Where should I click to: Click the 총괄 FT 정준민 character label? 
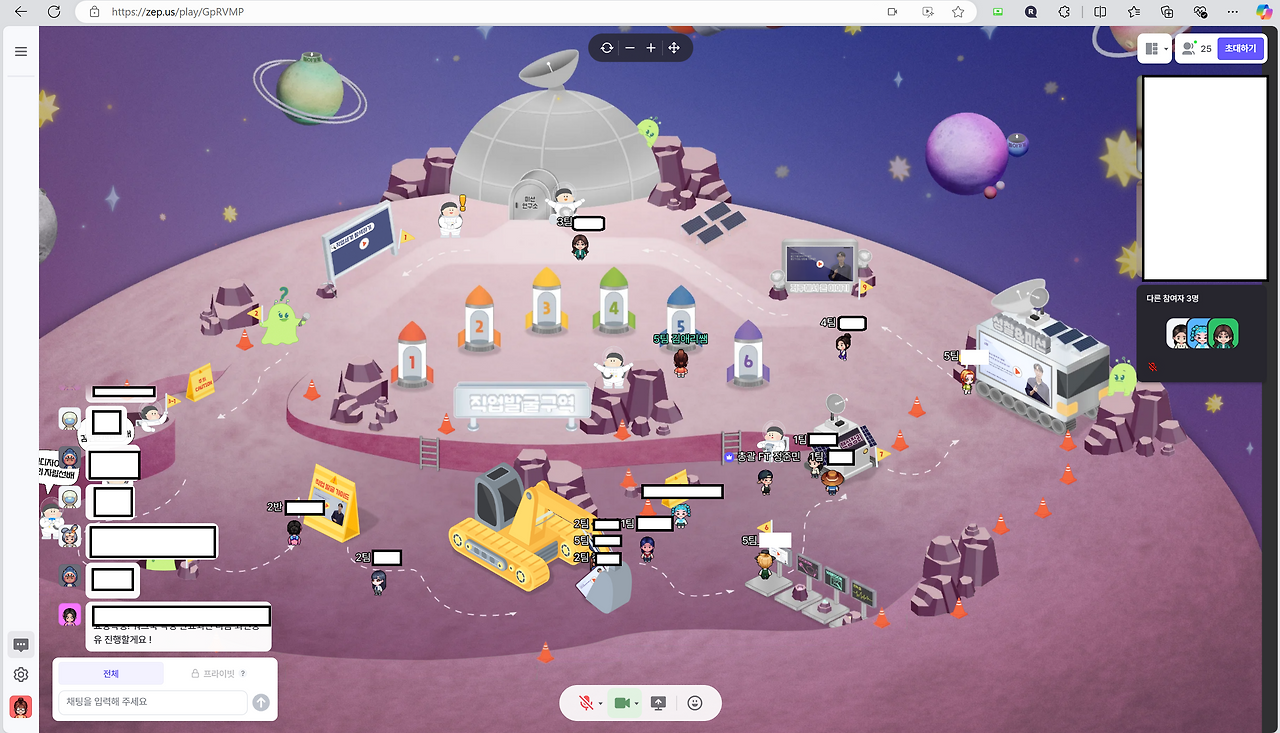point(768,456)
